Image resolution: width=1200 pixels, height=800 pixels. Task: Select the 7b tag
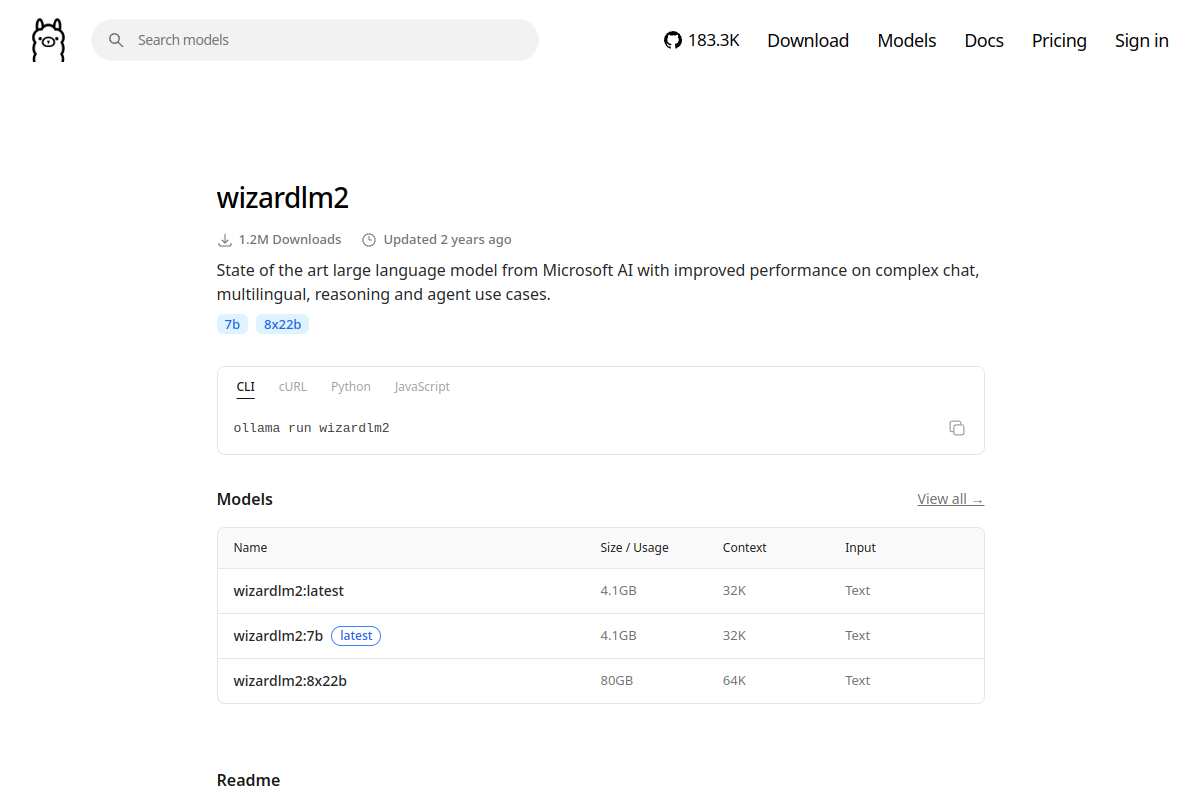click(x=232, y=324)
